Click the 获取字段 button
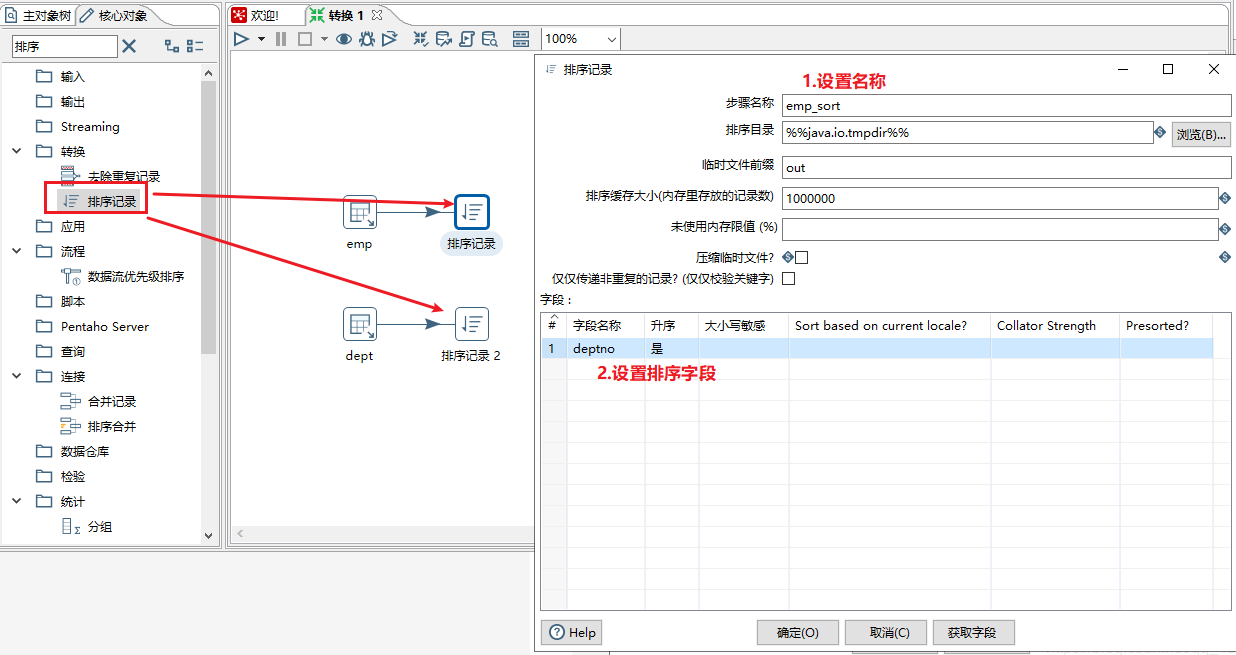Screen dimensions: 1236x655 [973, 632]
